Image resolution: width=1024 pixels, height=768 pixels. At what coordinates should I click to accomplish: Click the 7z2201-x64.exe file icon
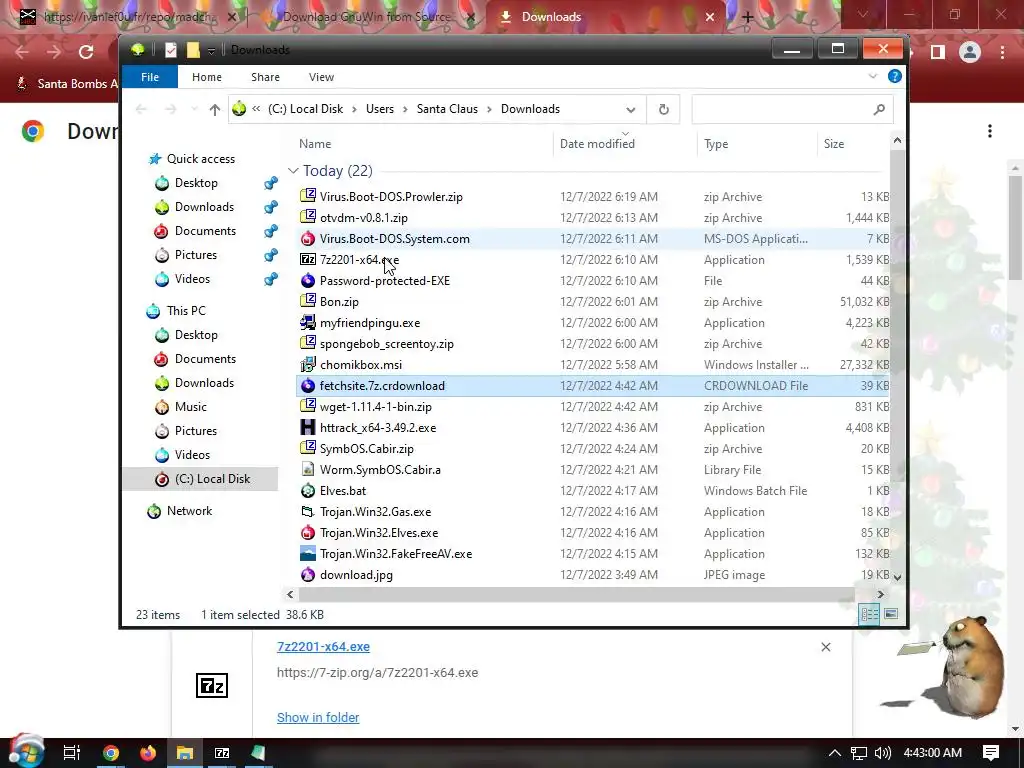(x=308, y=259)
